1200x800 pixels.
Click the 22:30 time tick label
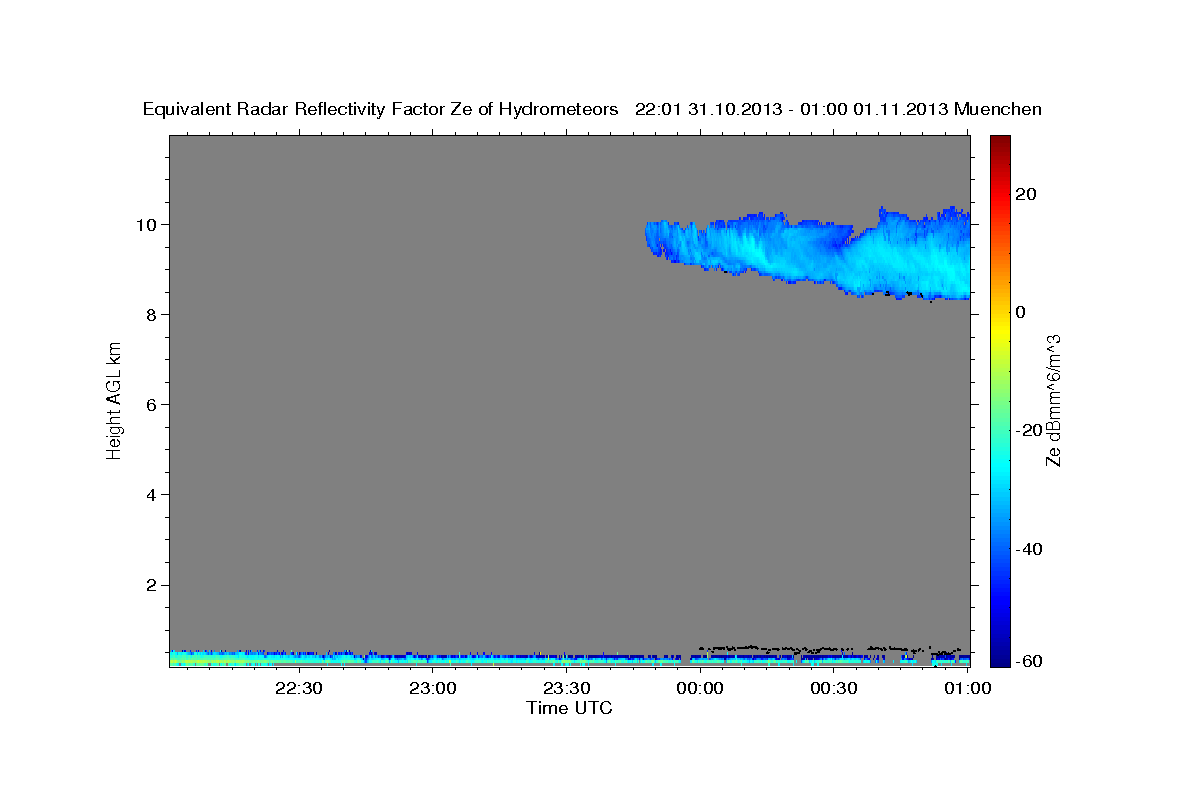(x=298, y=688)
